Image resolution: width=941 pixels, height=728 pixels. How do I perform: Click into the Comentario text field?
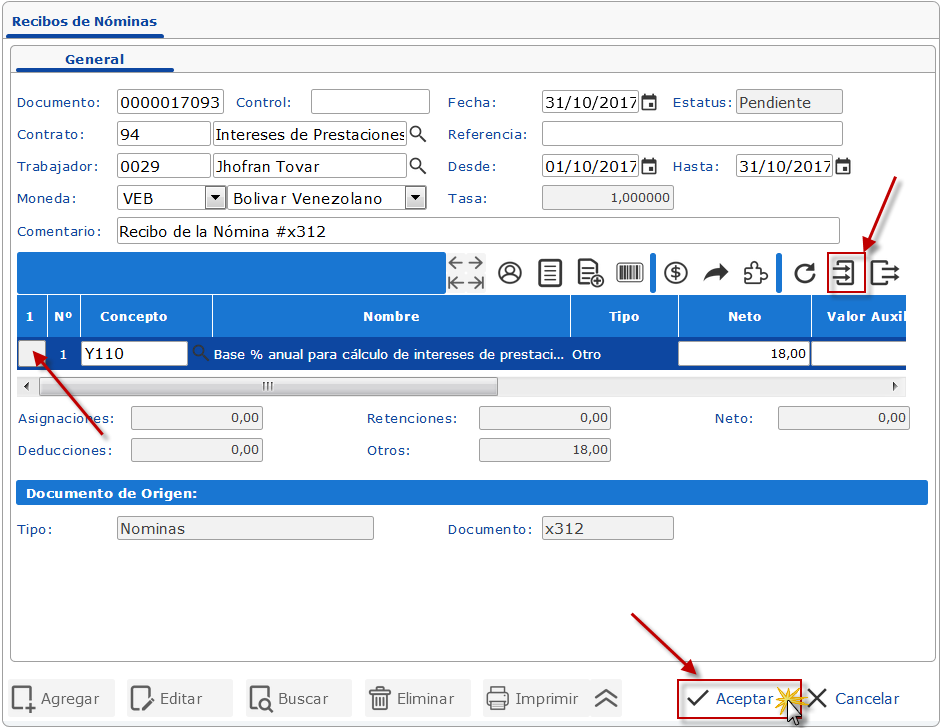pyautogui.click(x=477, y=231)
